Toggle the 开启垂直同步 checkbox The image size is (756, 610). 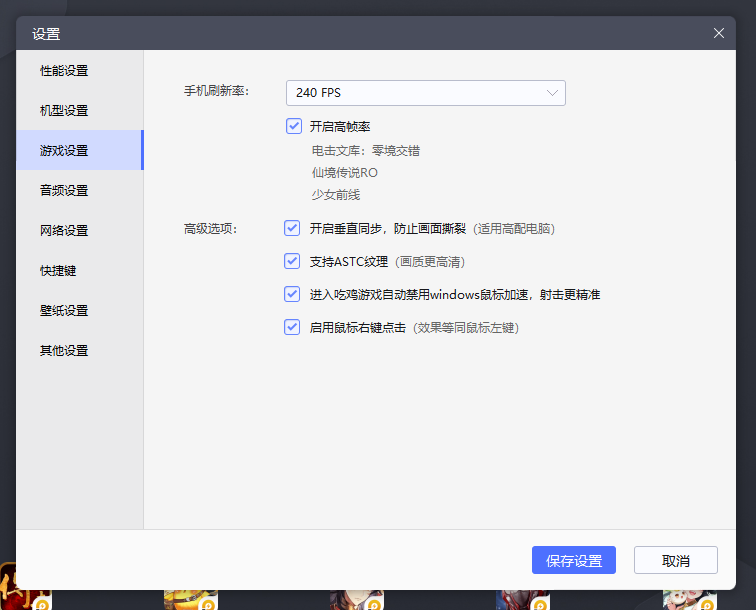coord(292,228)
